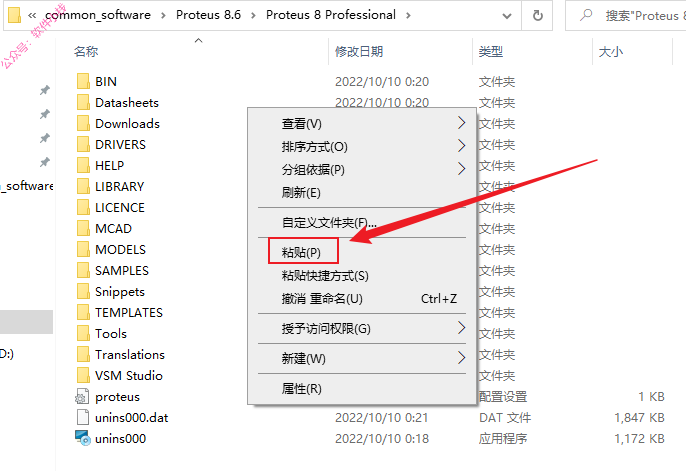Open the 排序方式(O) submenu
The image size is (686, 471).
point(362,146)
